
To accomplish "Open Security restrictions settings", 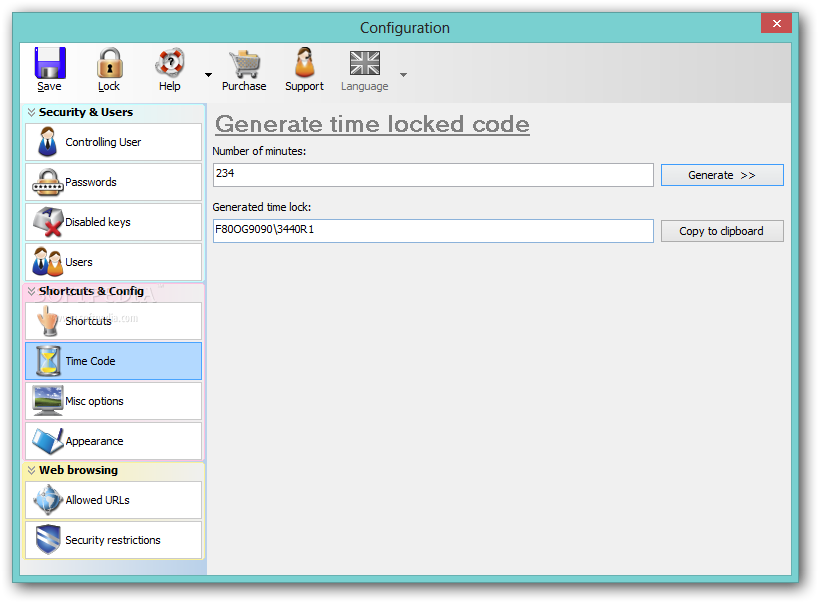I will (x=113, y=540).
